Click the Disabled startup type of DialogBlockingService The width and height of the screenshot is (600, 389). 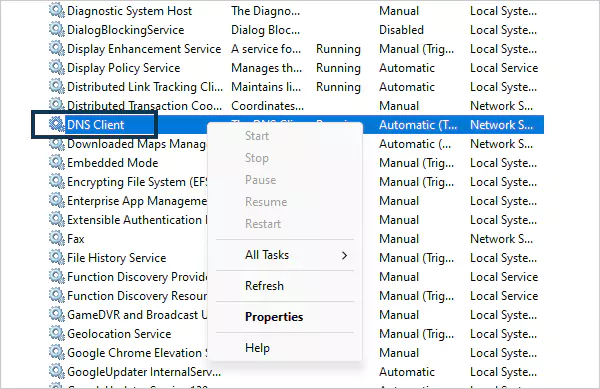(401, 30)
